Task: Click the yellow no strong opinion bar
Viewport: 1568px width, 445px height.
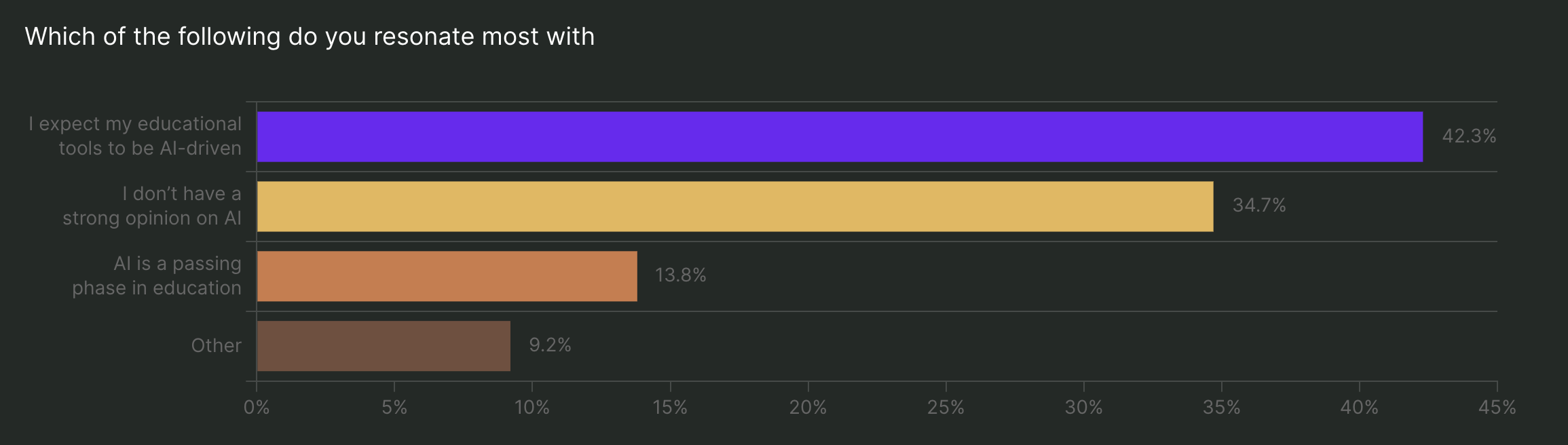Action: 735,206
